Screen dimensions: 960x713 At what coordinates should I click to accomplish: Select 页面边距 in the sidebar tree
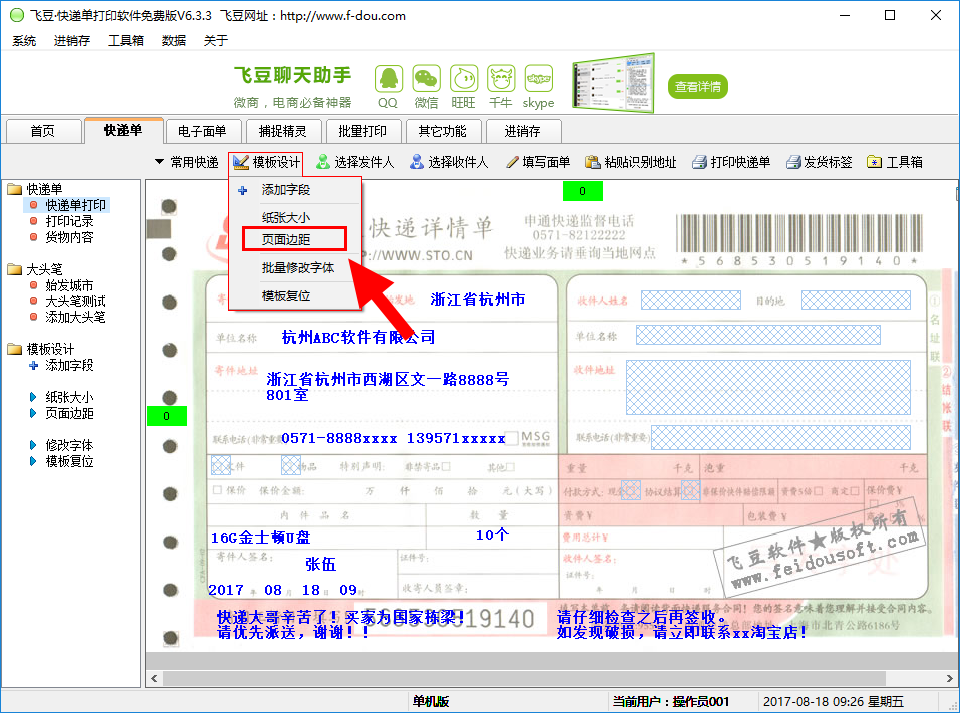pyautogui.click(x=69, y=413)
